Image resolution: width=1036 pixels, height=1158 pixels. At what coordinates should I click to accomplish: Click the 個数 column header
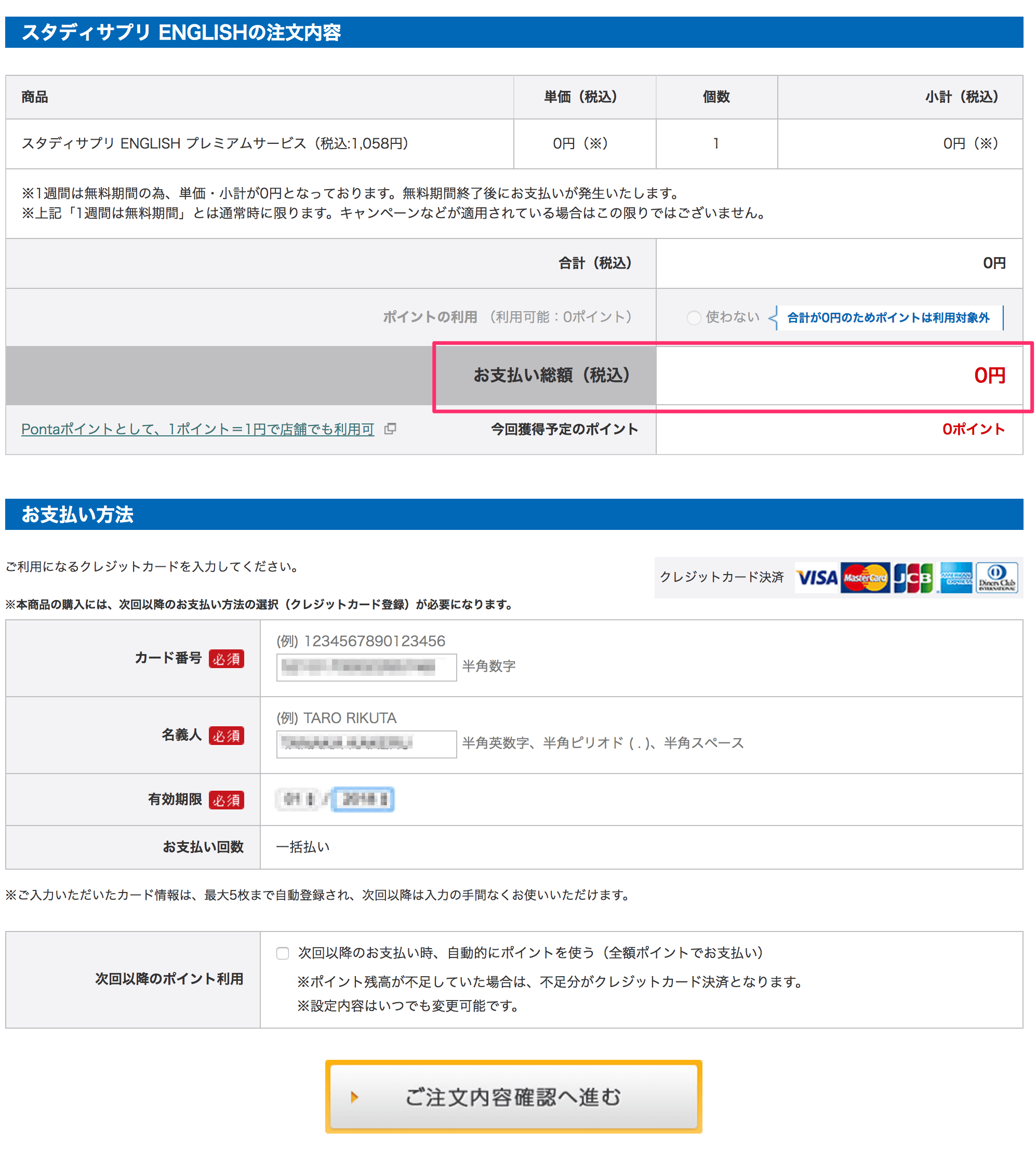(x=716, y=97)
